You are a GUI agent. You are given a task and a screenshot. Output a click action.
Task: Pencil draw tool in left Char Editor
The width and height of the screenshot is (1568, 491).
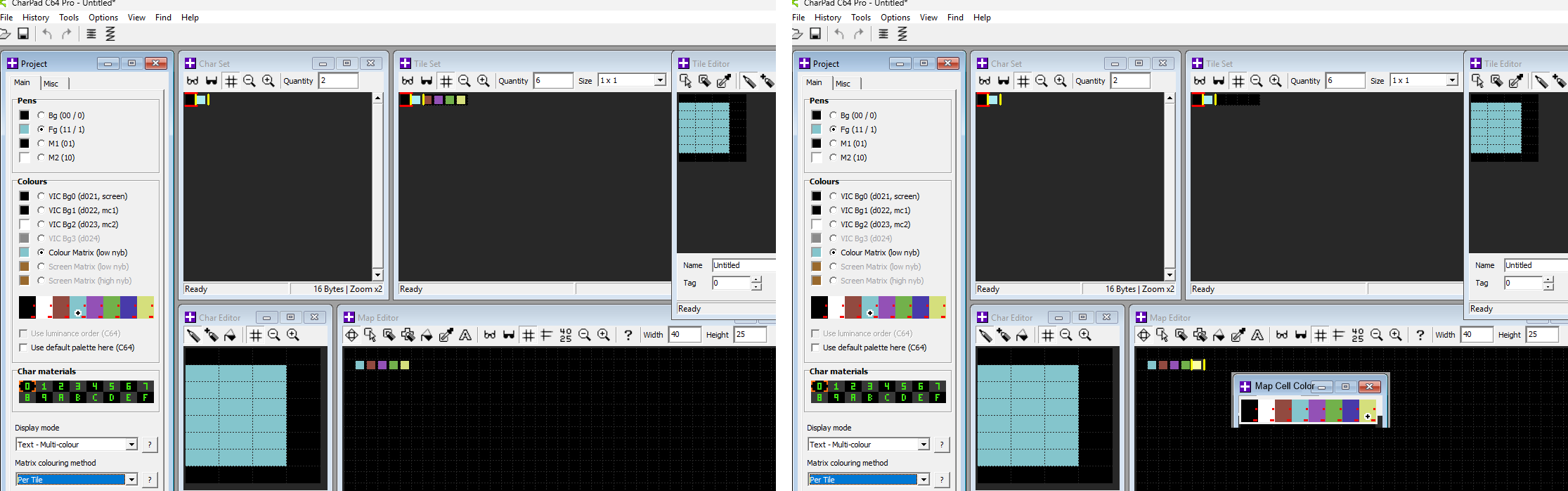pyautogui.click(x=193, y=335)
